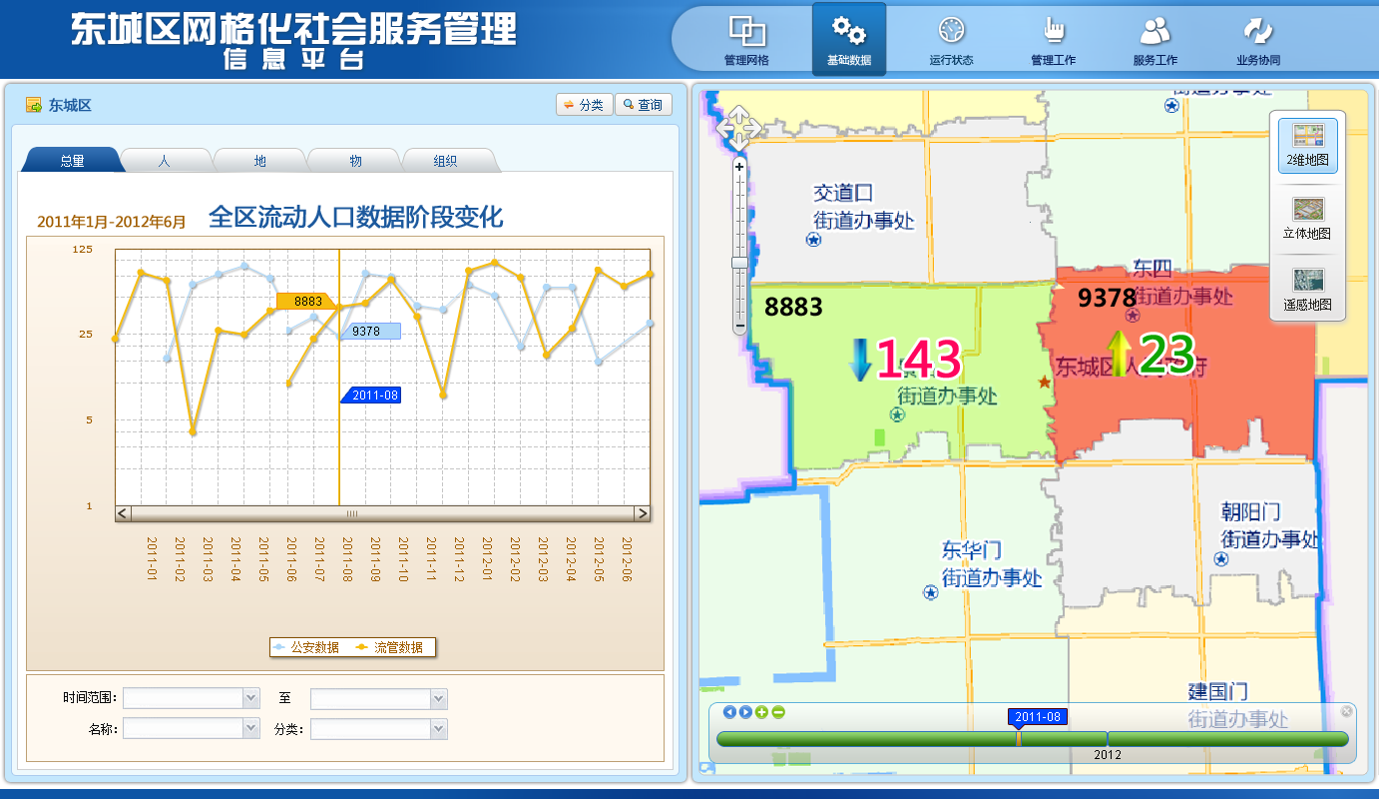Pan the map right with arrow
1379x799 pixels.
pos(754,129)
